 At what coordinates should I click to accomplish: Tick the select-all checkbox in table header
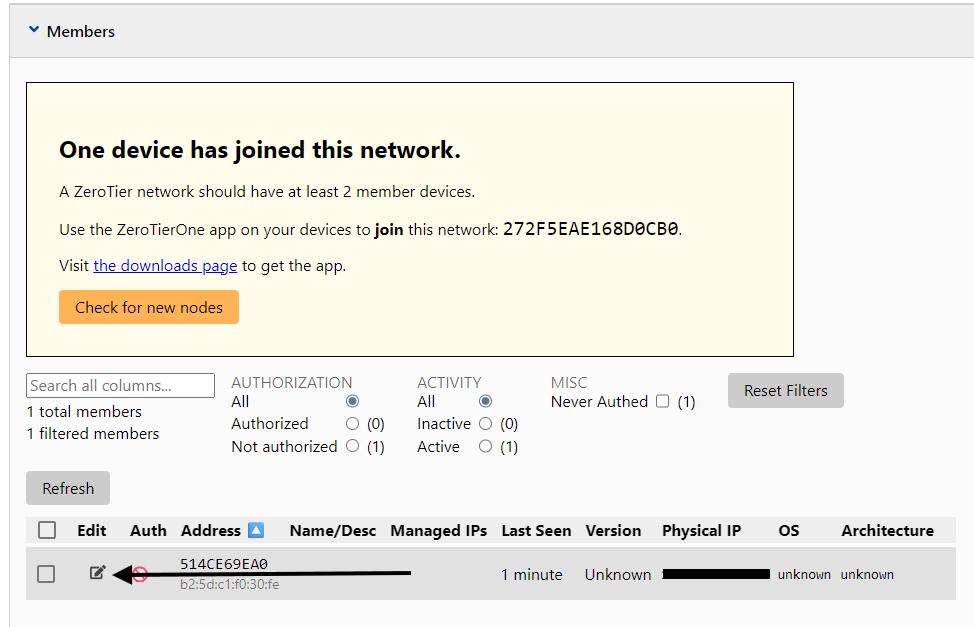47,531
